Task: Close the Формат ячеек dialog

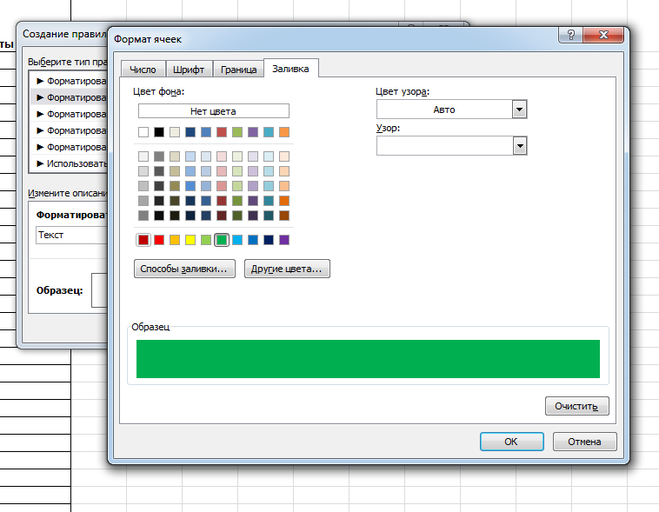Action: 603,35
